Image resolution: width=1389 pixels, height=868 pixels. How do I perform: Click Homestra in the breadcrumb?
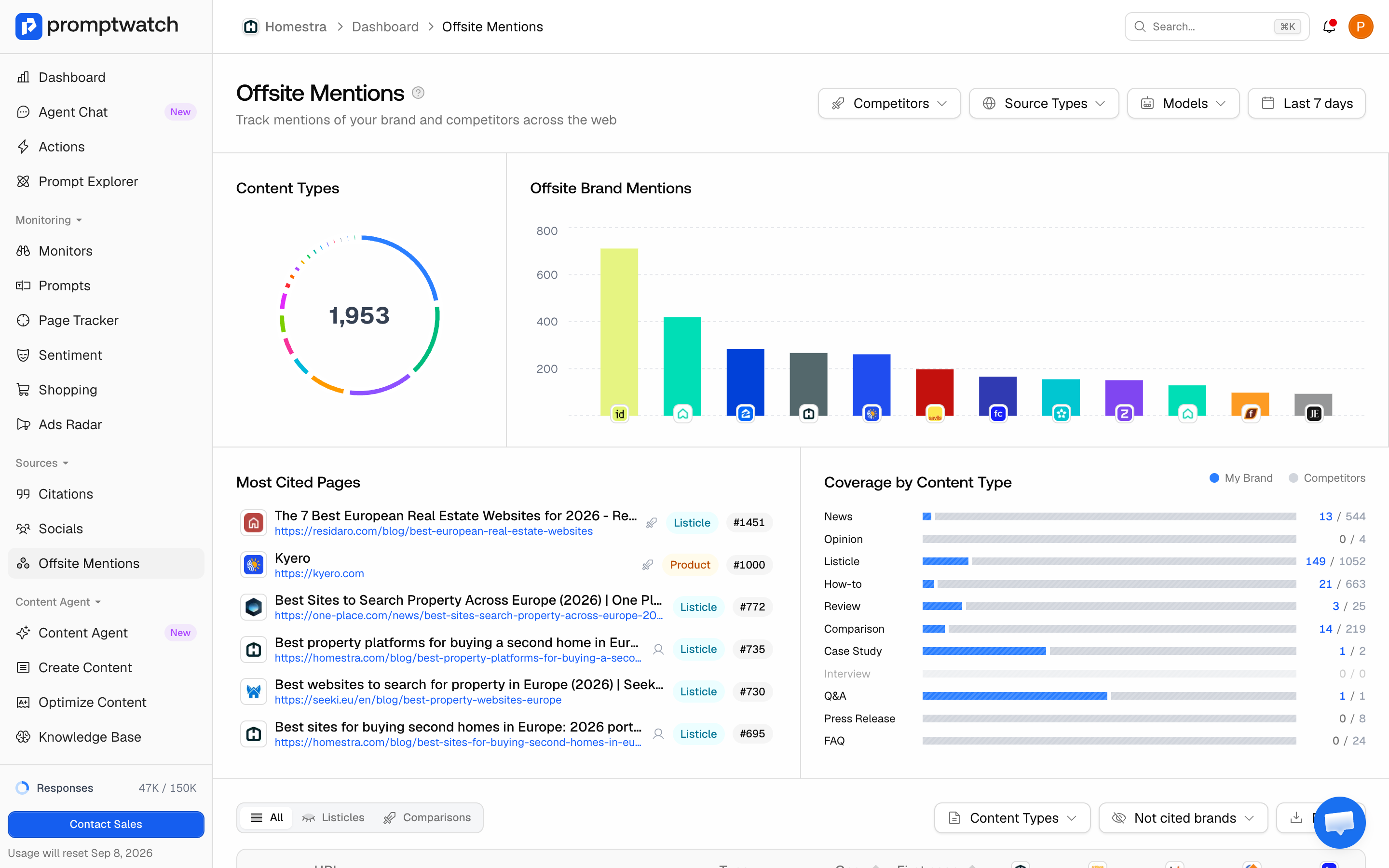pyautogui.click(x=285, y=27)
